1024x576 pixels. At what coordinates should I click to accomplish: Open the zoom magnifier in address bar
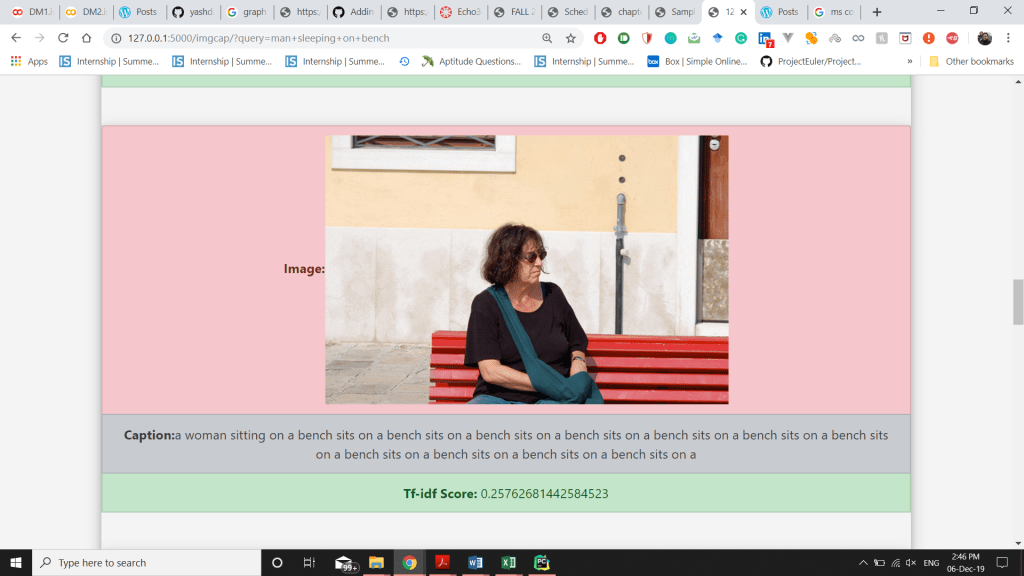(547, 38)
